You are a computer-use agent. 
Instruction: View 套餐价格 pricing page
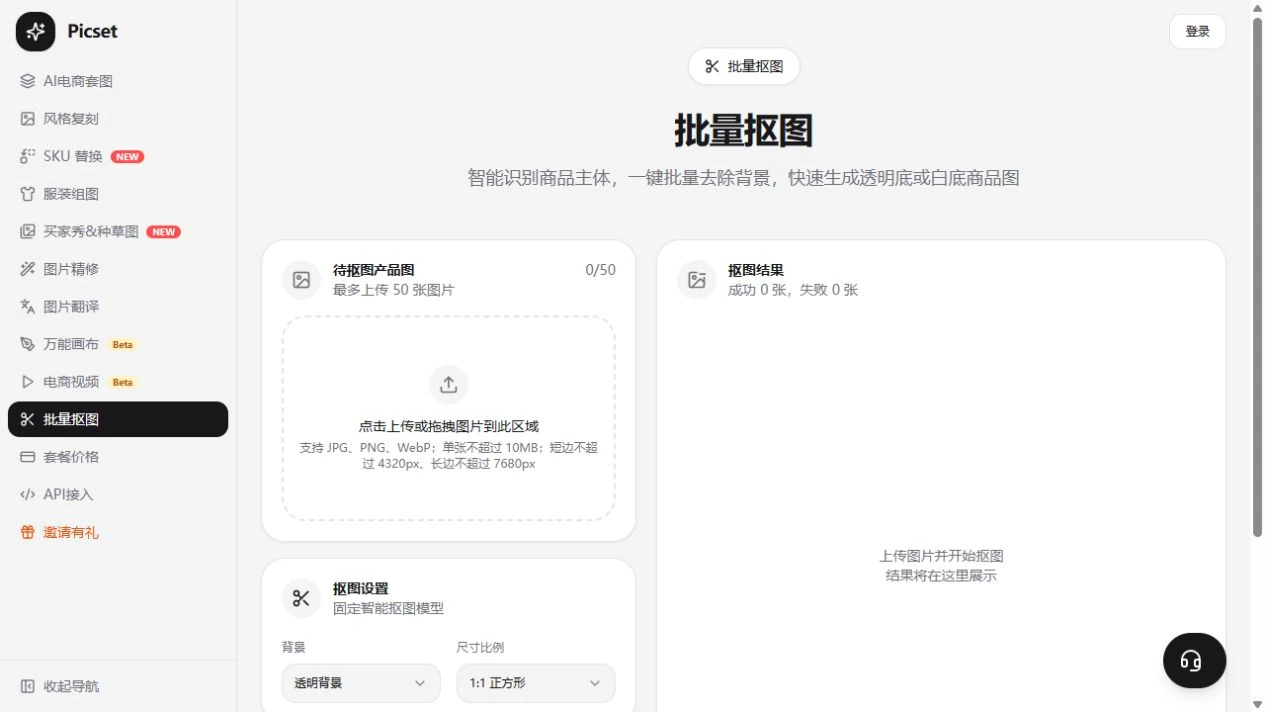118,457
